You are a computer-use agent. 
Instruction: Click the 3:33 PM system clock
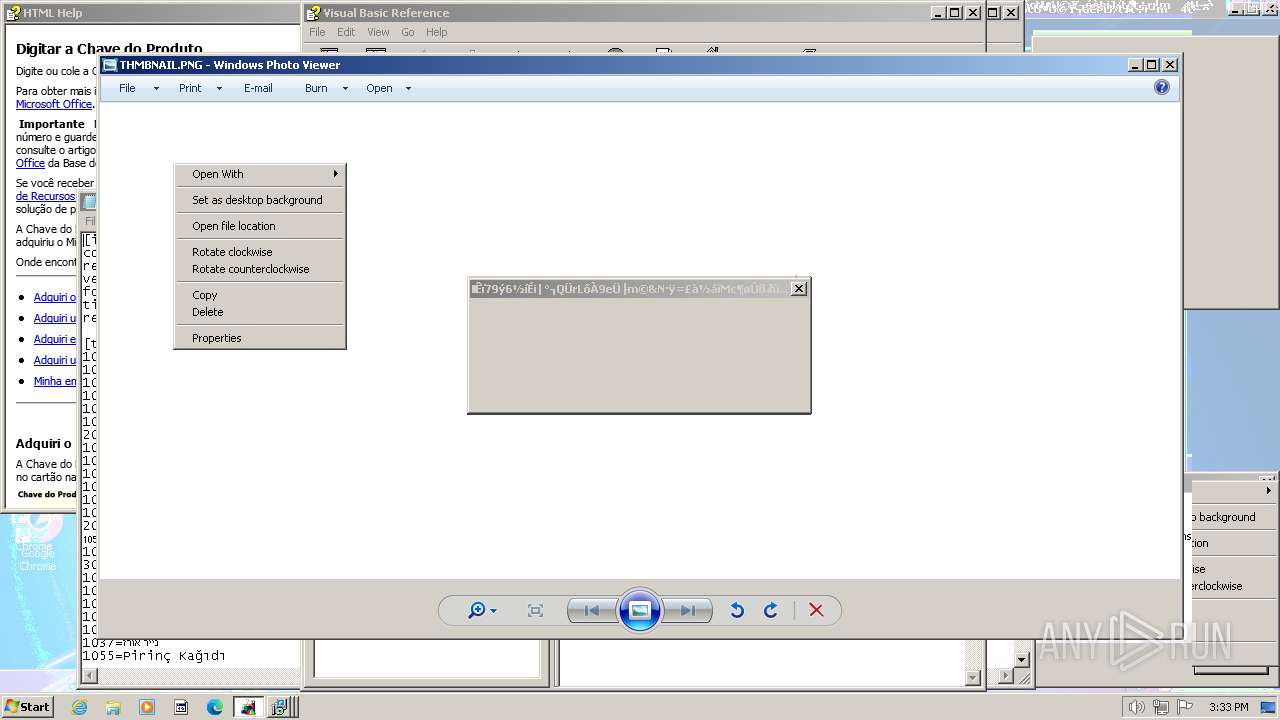1228,707
